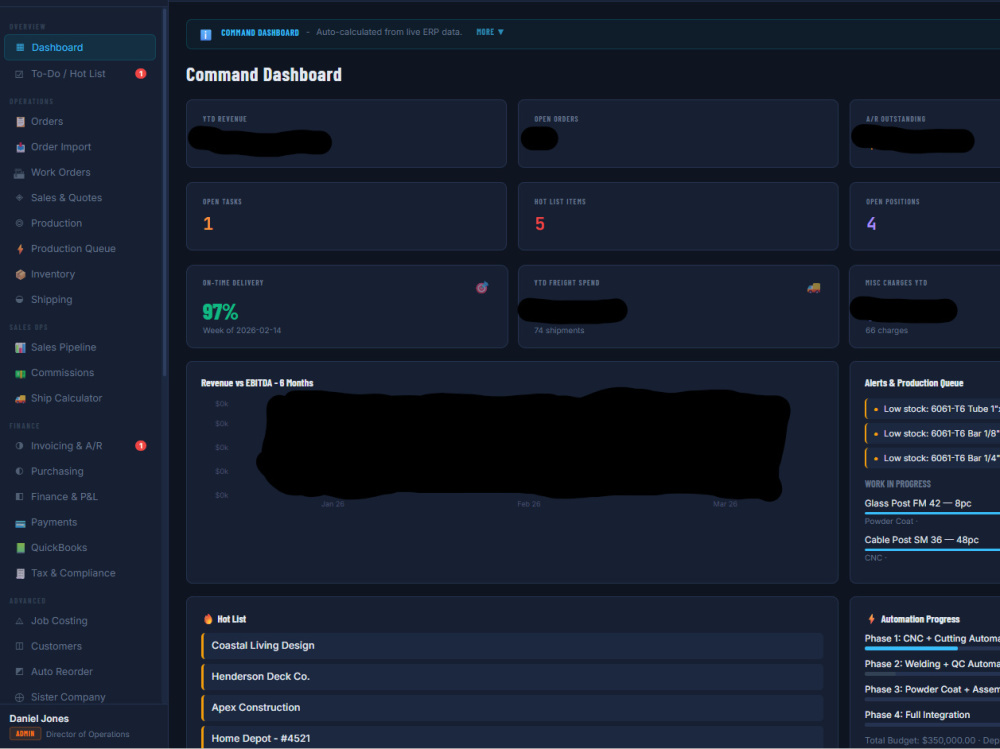Screen dimensions: 1000x749
Task: Go to the Orders page
Action: point(80,121)
